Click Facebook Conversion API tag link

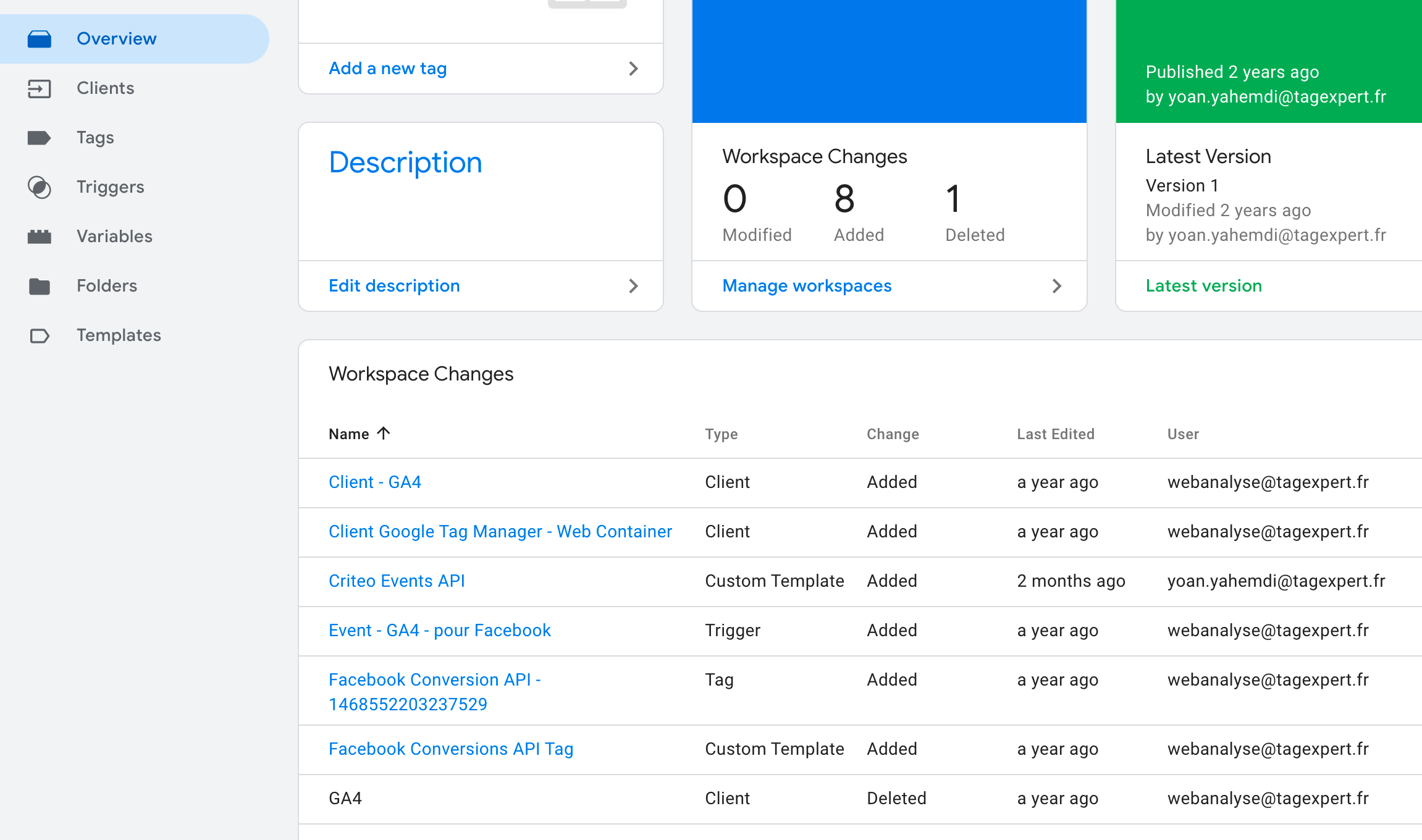coord(434,692)
